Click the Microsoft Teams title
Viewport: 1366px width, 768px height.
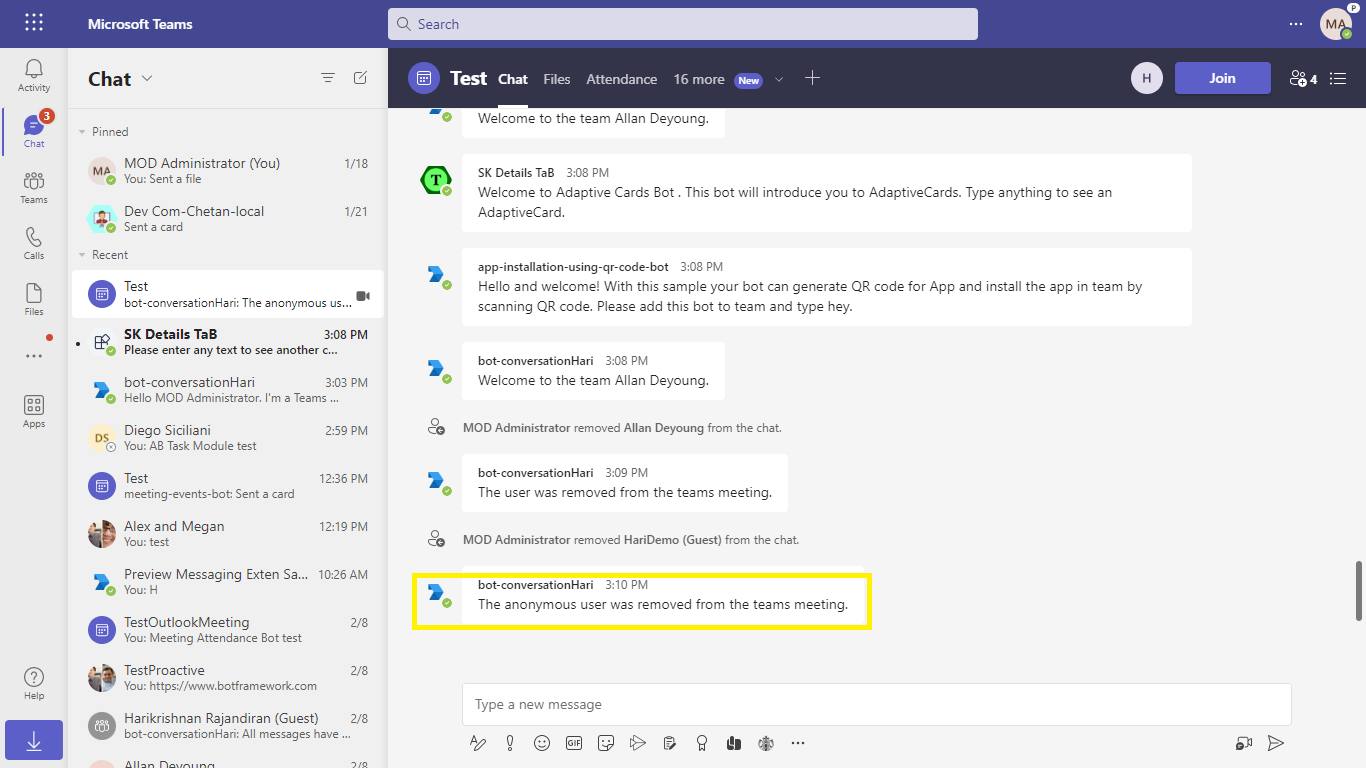pos(140,24)
